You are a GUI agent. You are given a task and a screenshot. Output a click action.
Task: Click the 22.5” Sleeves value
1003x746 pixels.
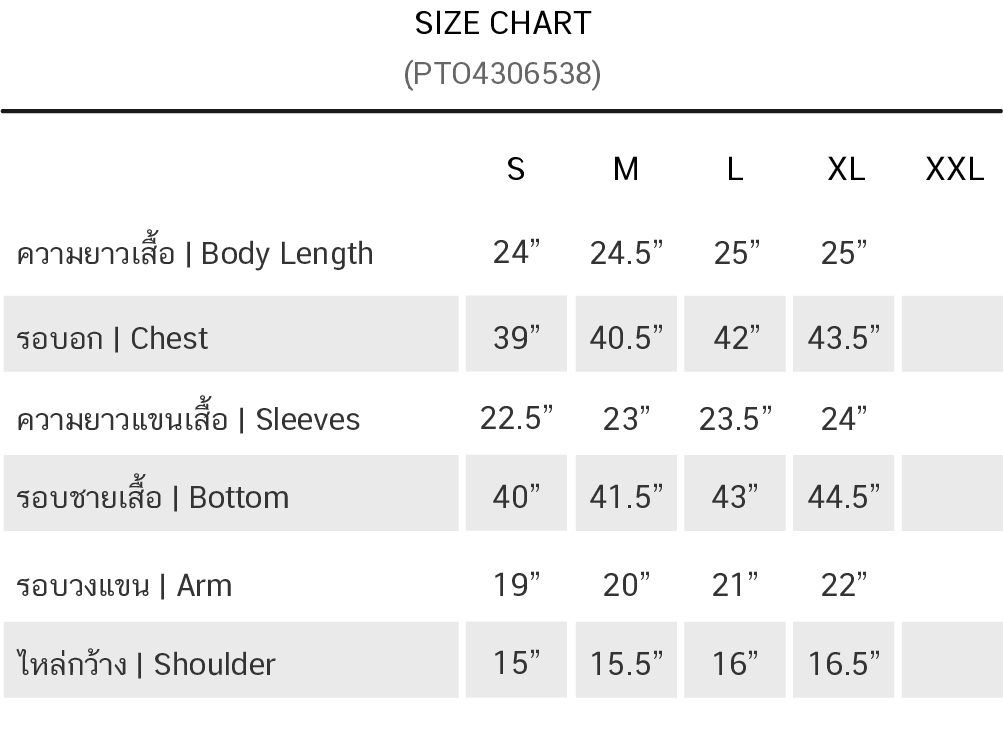516,418
